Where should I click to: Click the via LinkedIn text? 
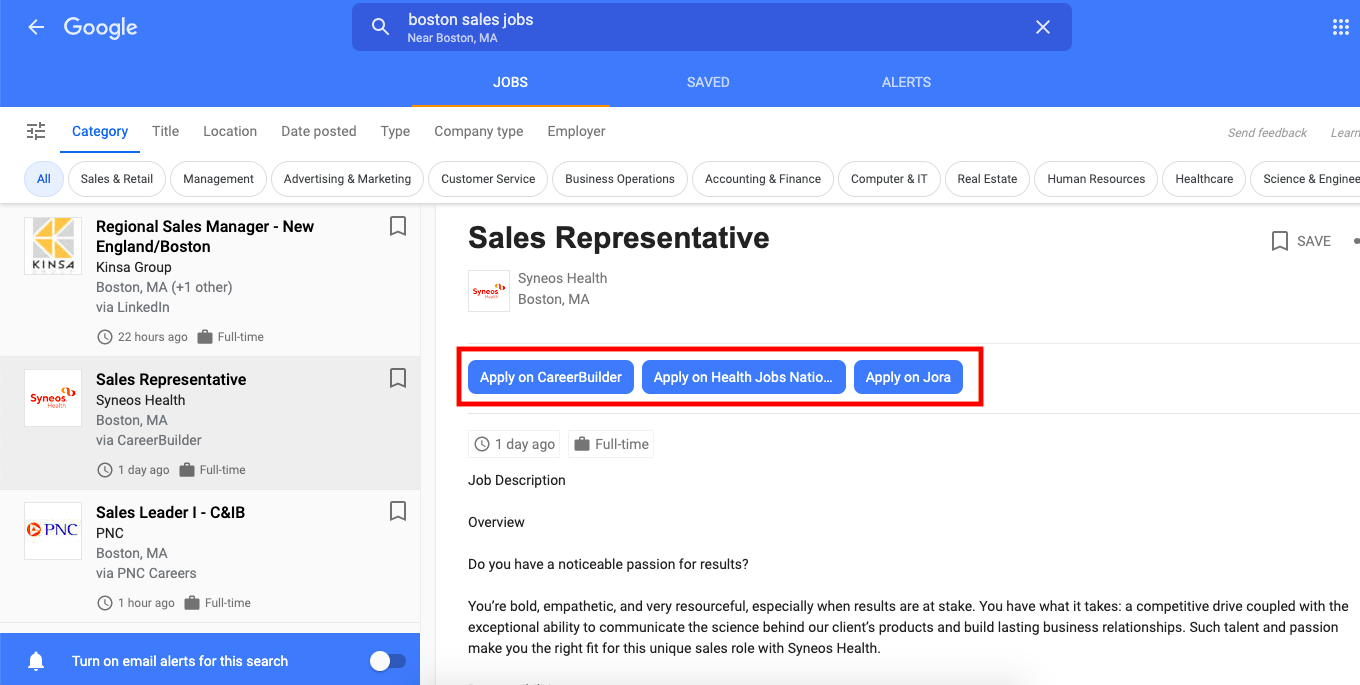(133, 307)
